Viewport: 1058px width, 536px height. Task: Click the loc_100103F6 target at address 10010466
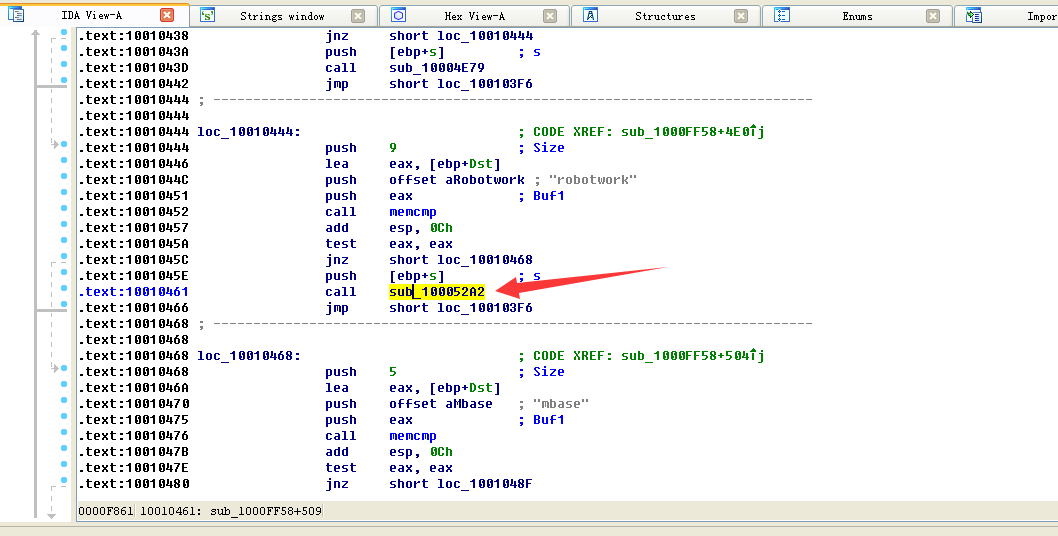(484, 308)
